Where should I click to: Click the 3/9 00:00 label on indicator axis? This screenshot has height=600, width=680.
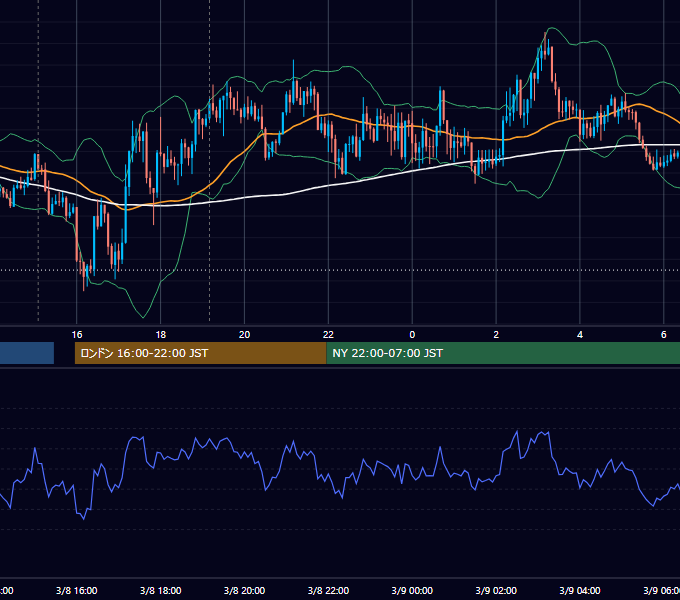pyautogui.click(x=412, y=590)
